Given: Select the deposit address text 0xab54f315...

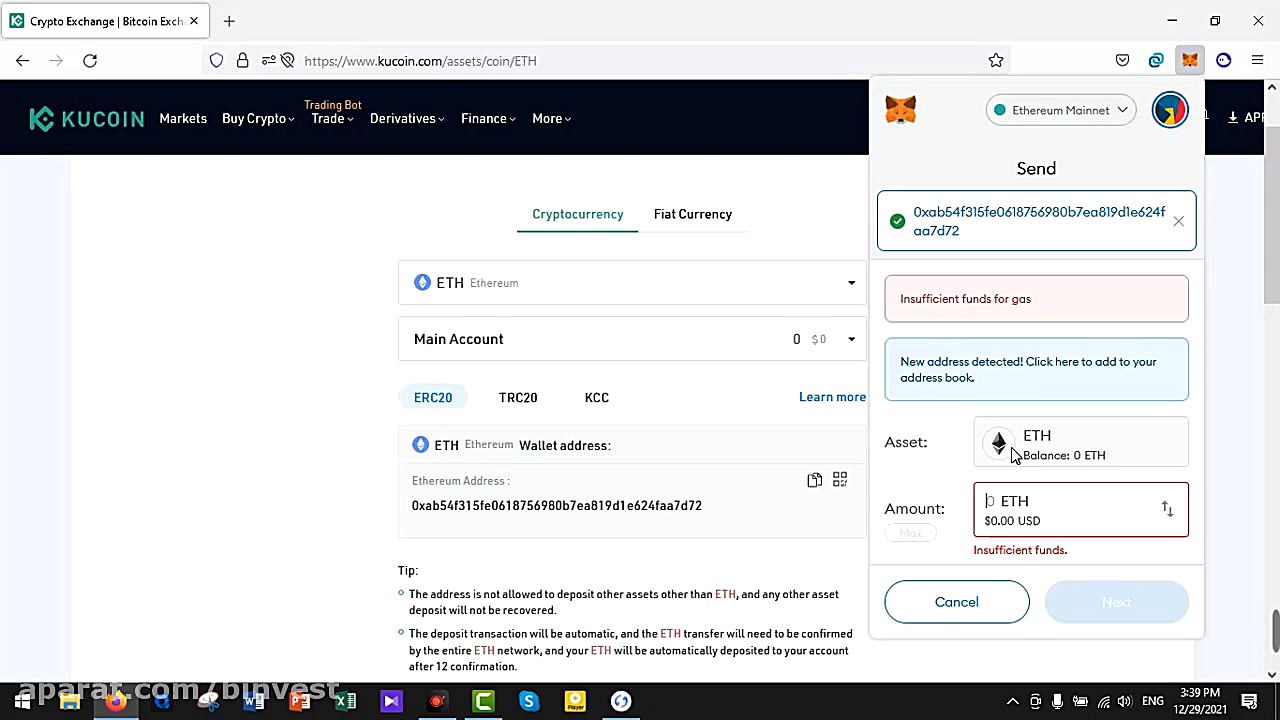Looking at the screenshot, I should click(x=556, y=506).
